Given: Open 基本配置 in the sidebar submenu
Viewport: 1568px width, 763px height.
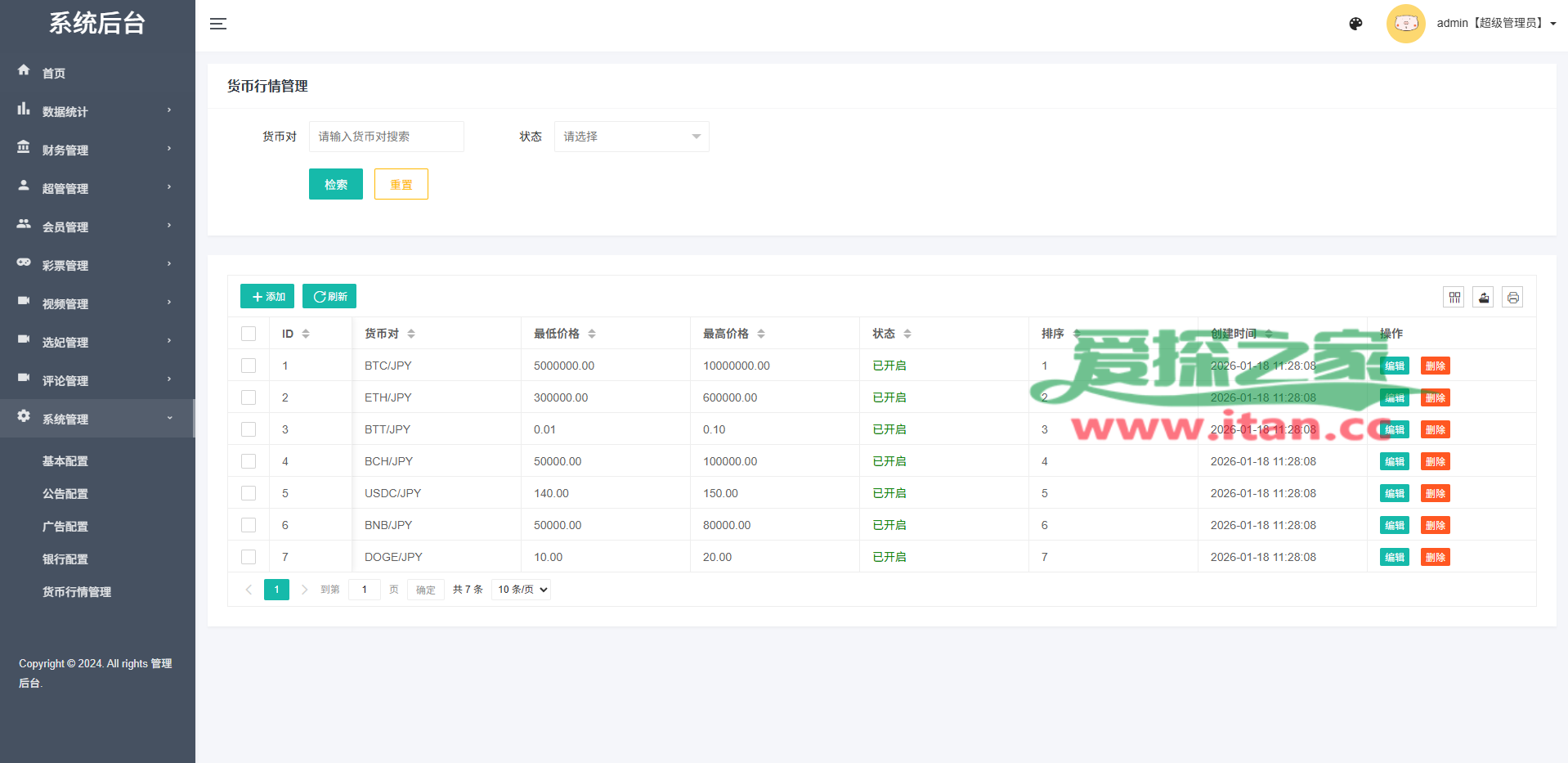Looking at the screenshot, I should click(65, 461).
